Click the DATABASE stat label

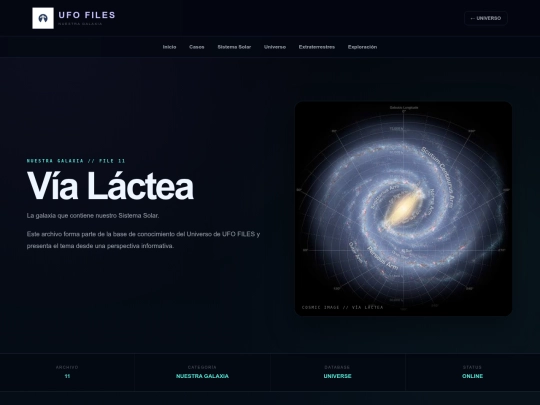338,367
